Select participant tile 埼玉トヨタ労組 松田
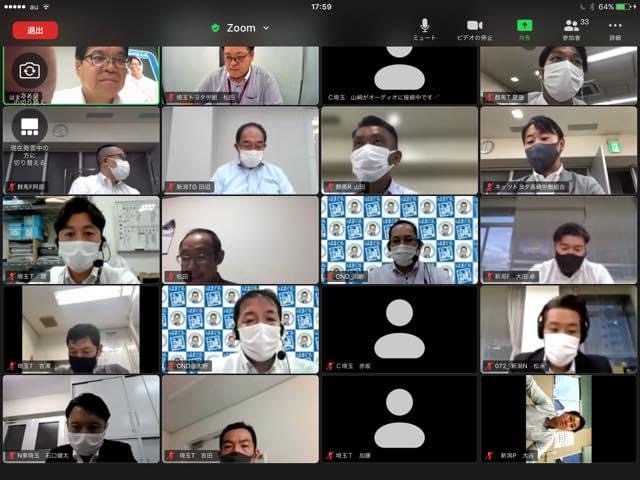640x480 pixels. 240,75
